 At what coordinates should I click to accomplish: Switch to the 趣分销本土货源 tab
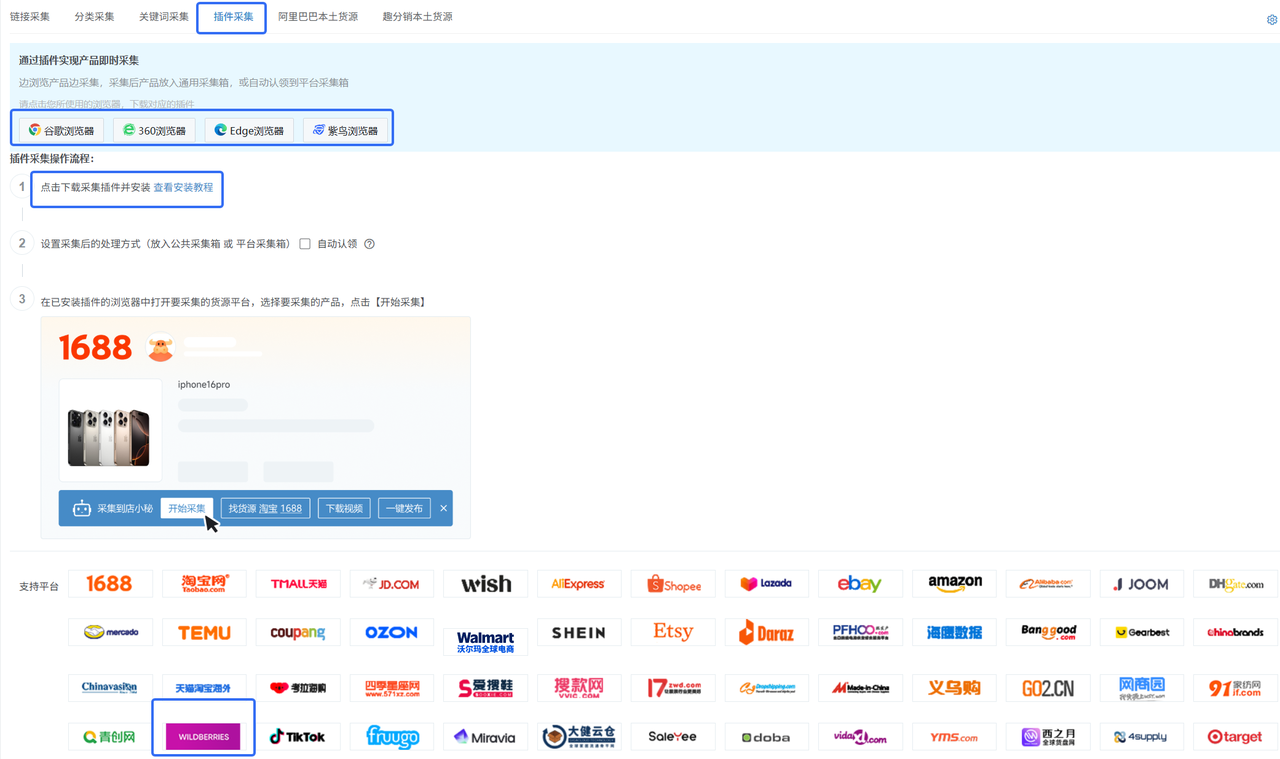coord(417,17)
